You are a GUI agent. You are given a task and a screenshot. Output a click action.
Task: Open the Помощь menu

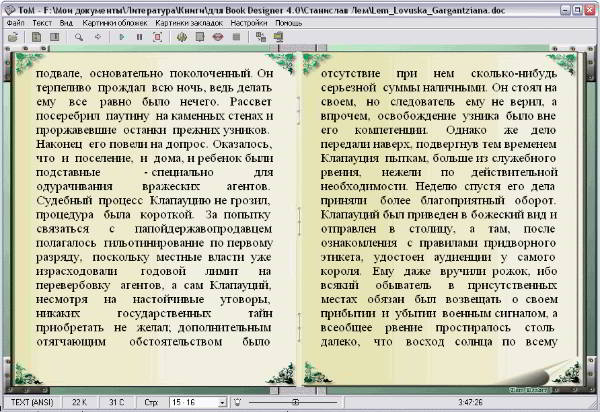(289, 22)
